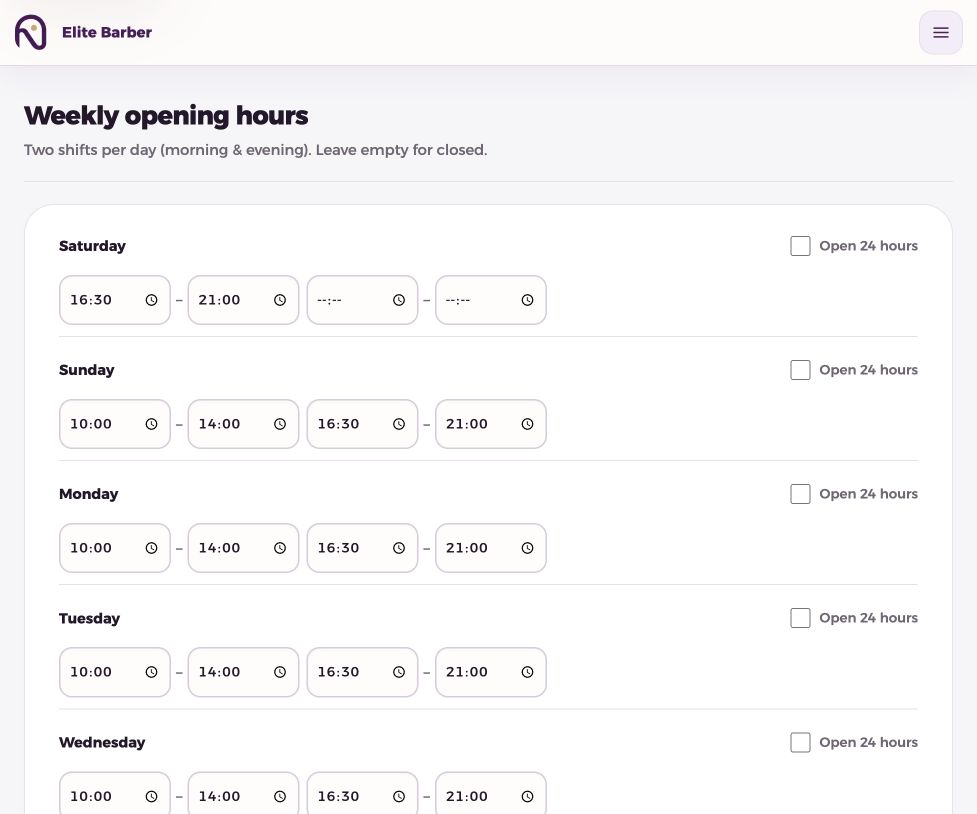Edit Wednesday's 10:00 morning start time
The image size is (977, 814).
(115, 793)
